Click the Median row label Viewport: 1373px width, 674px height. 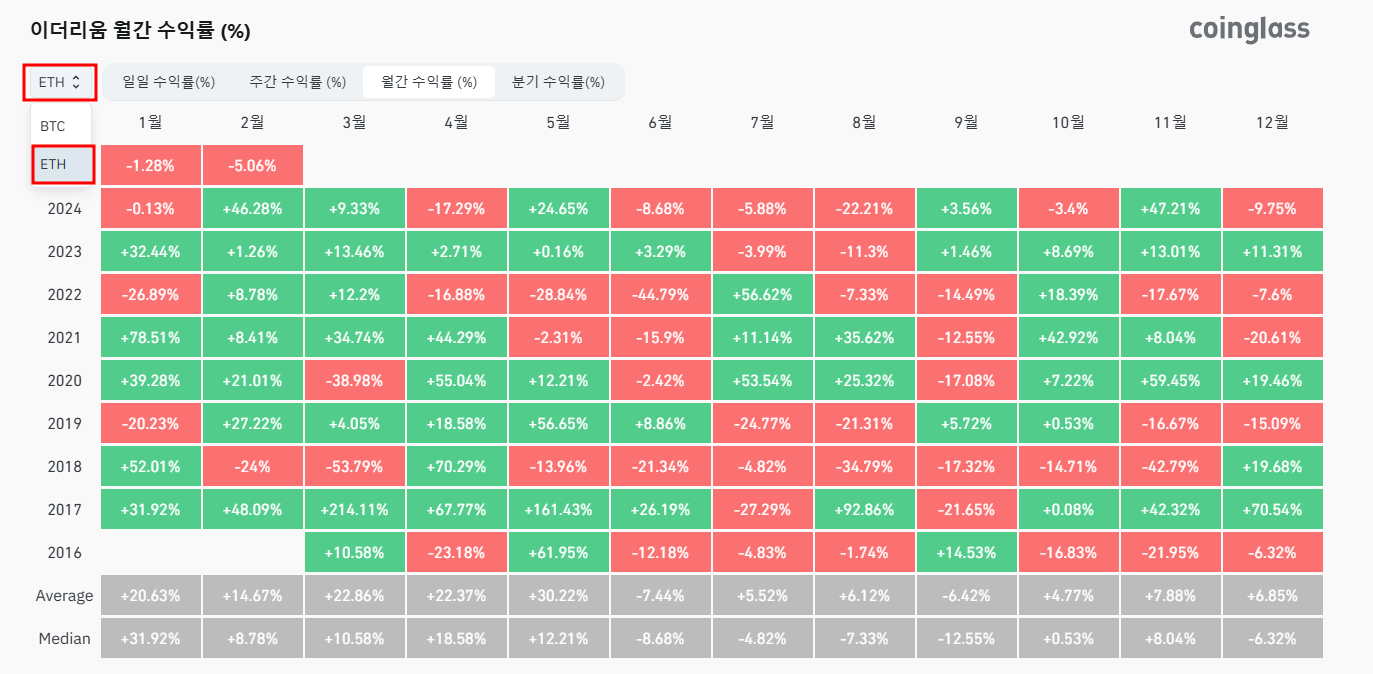click(x=62, y=637)
